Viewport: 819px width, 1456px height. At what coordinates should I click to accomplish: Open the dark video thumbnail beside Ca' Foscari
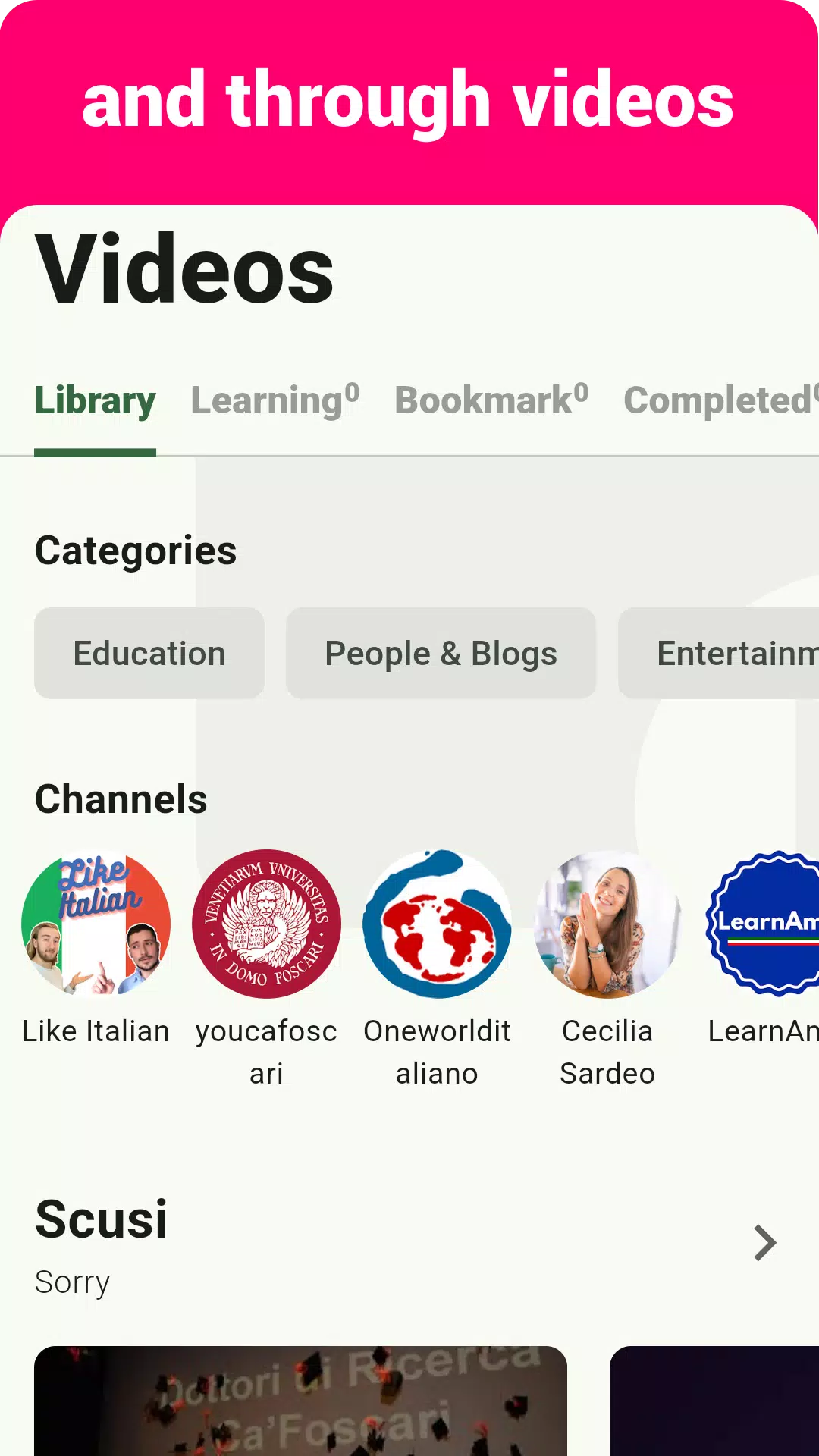pos(714,1400)
